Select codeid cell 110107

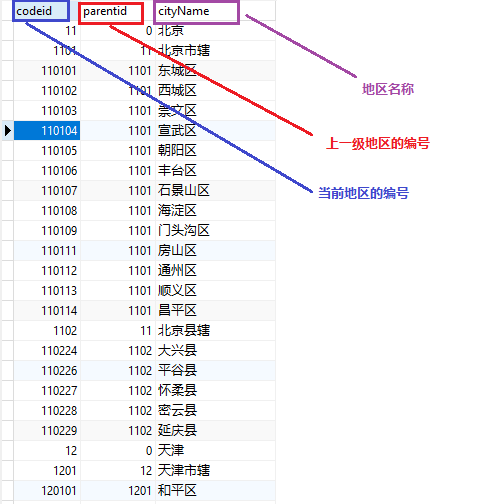[x=47, y=190]
